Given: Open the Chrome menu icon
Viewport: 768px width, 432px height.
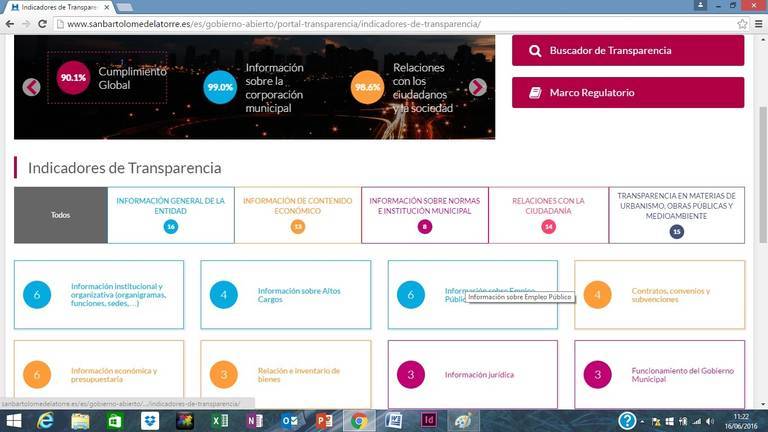Looking at the screenshot, I should click(759, 24).
